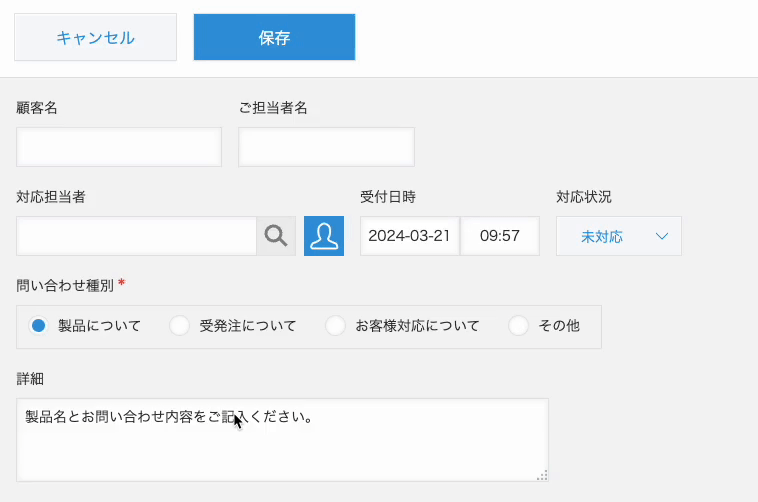Click the 対応担当者 label text
The height and width of the screenshot is (502, 758).
(51, 197)
